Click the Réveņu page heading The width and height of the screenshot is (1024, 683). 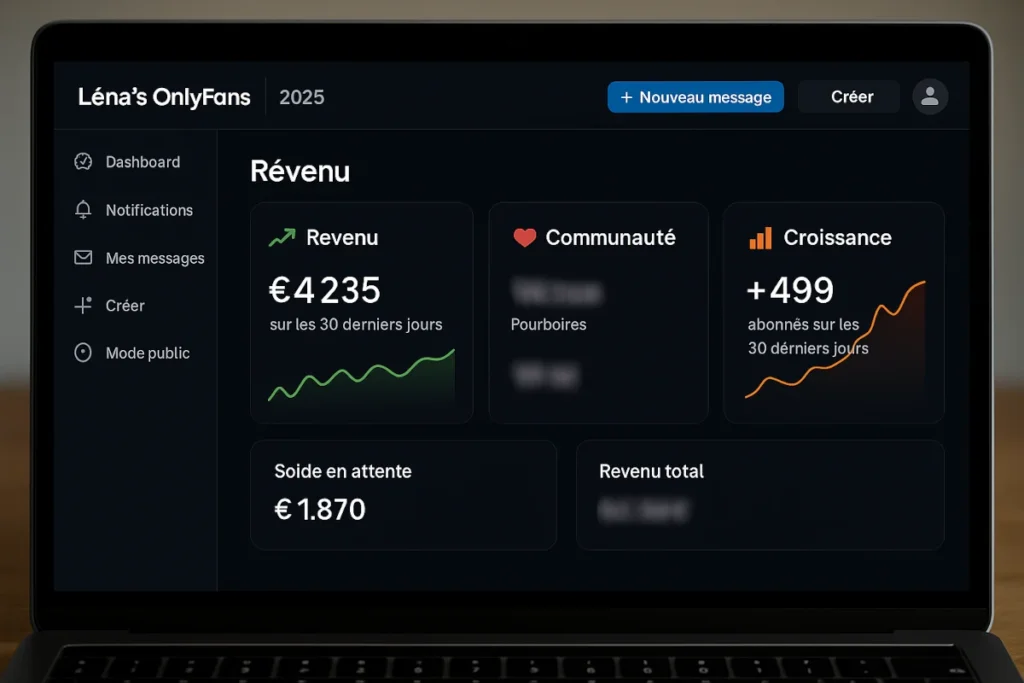(300, 172)
